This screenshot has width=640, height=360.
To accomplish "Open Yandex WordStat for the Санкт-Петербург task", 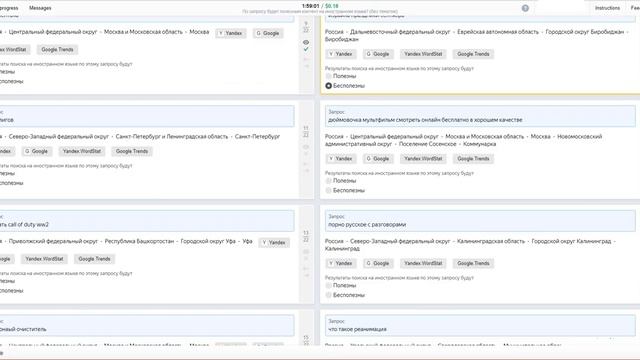I will 82,151.
